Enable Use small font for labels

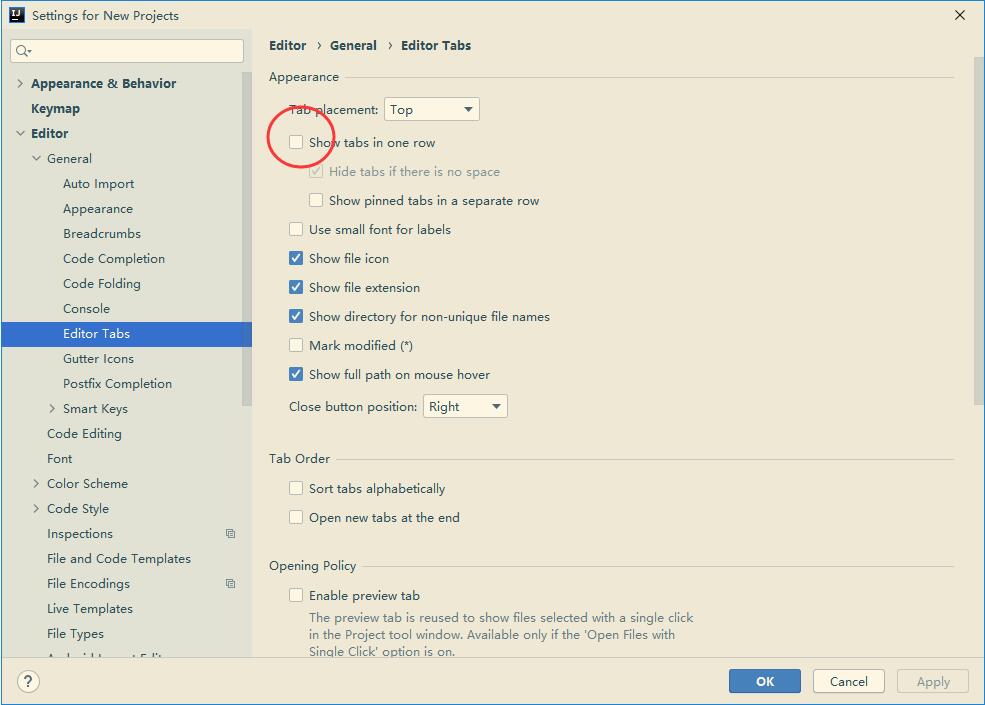coord(296,229)
